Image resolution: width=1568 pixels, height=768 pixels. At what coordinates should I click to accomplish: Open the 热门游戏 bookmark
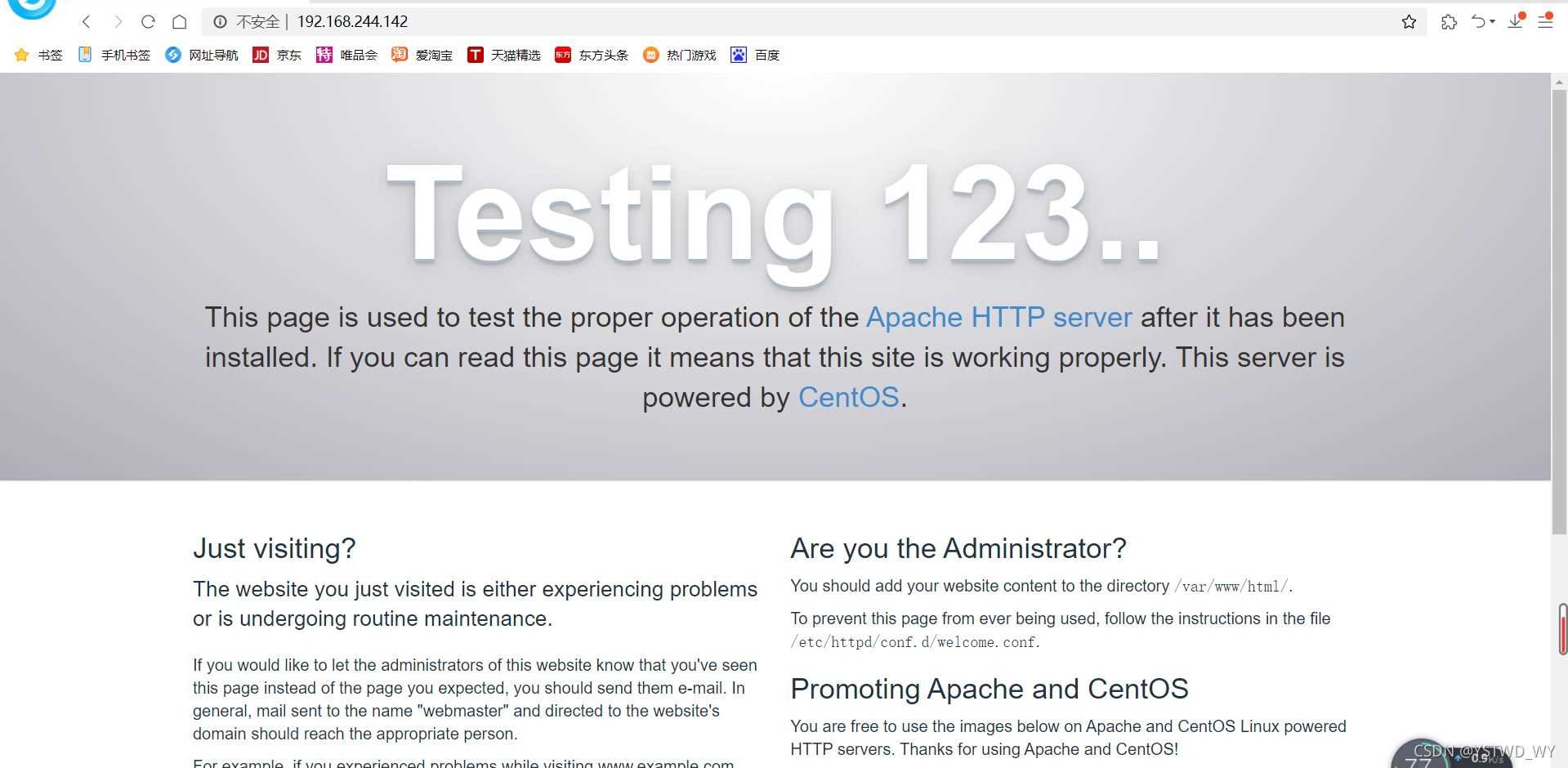click(x=679, y=55)
